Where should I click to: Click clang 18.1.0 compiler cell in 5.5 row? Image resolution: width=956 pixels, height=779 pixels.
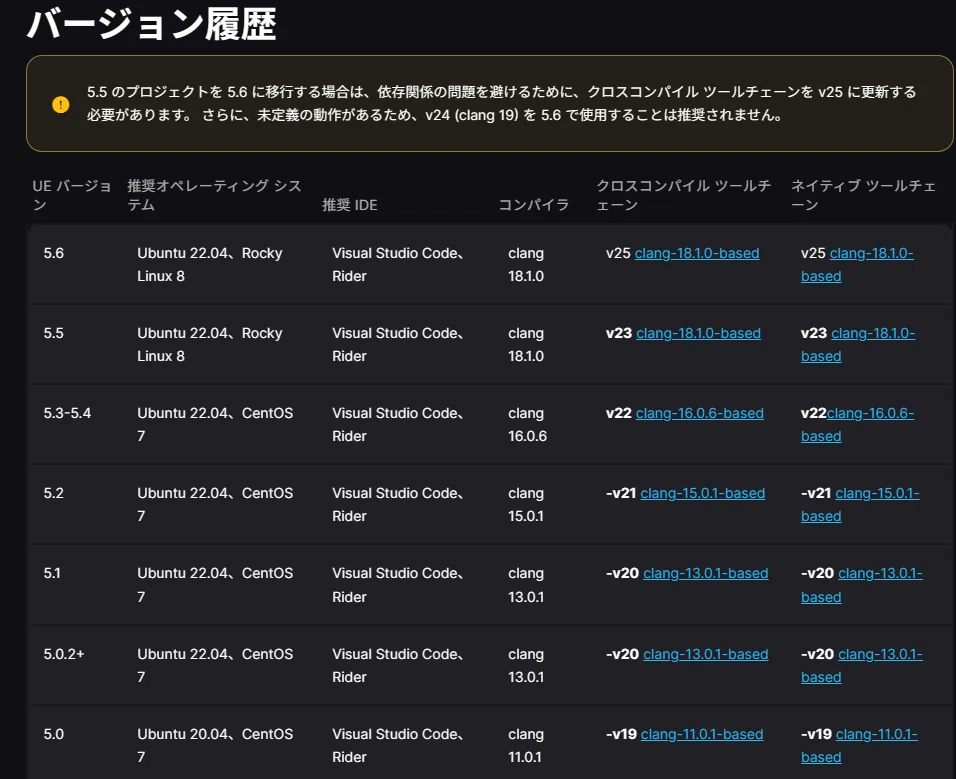pos(526,344)
